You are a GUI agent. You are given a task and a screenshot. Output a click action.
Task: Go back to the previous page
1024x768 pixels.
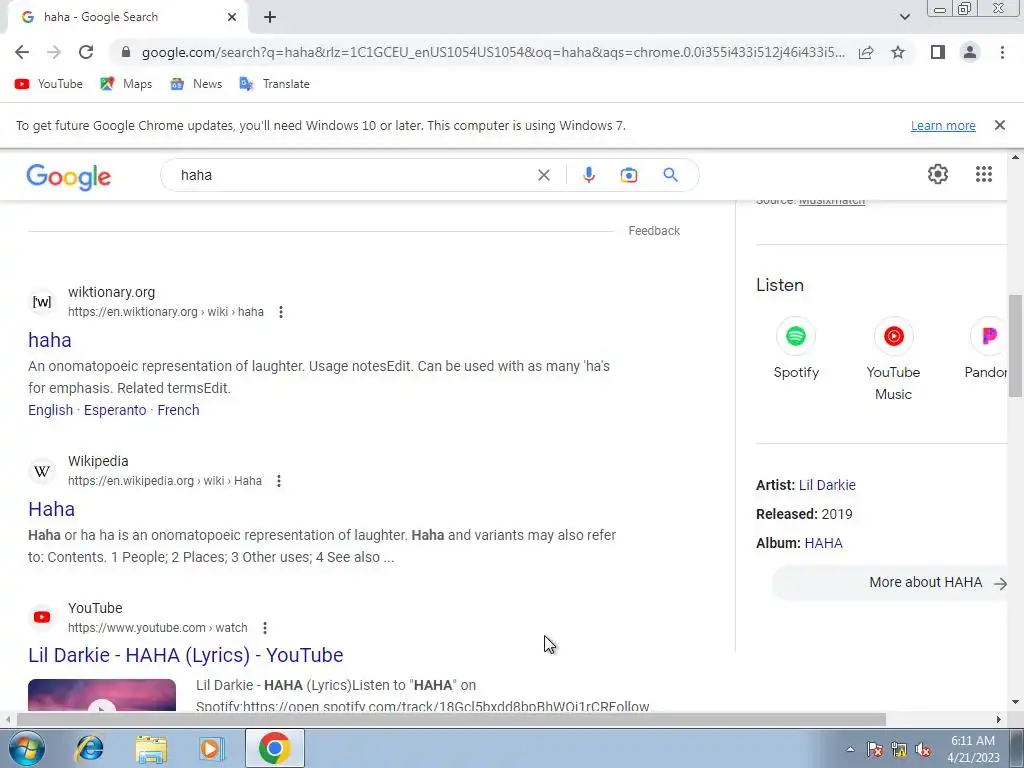(22, 52)
